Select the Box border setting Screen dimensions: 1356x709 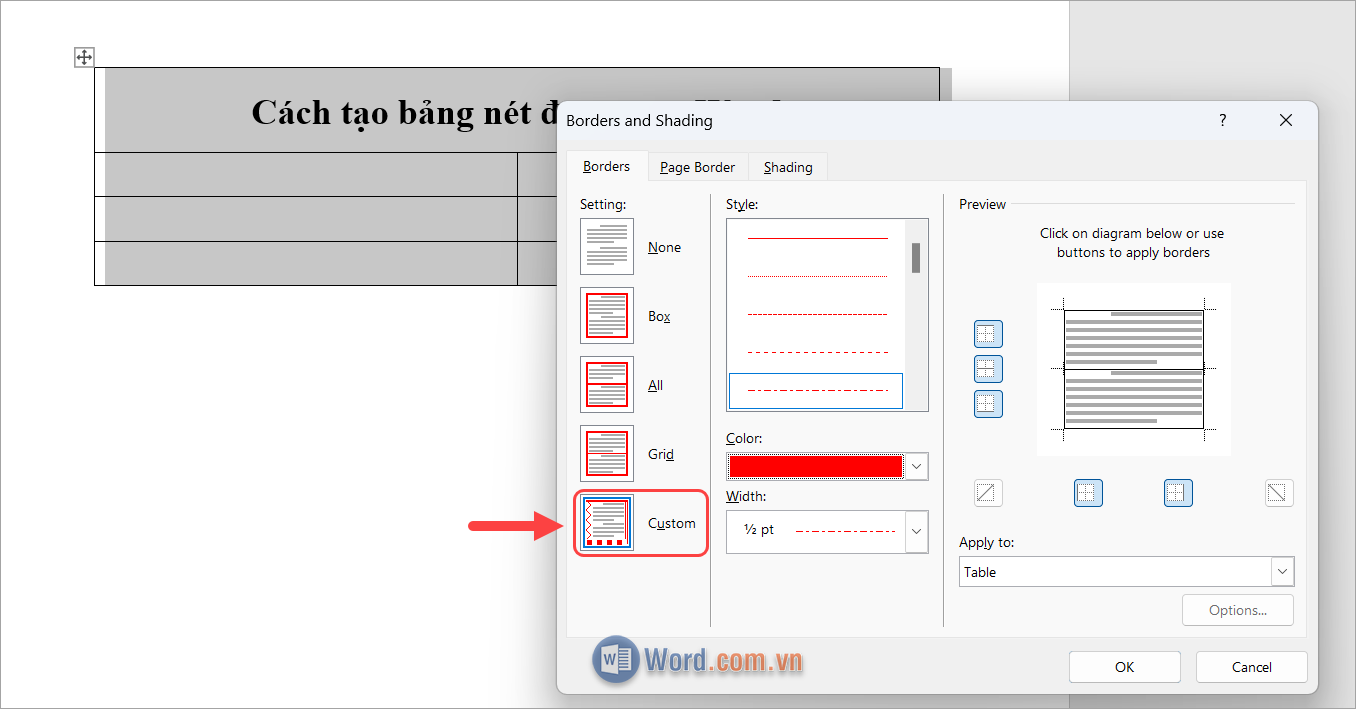pyautogui.click(x=607, y=315)
